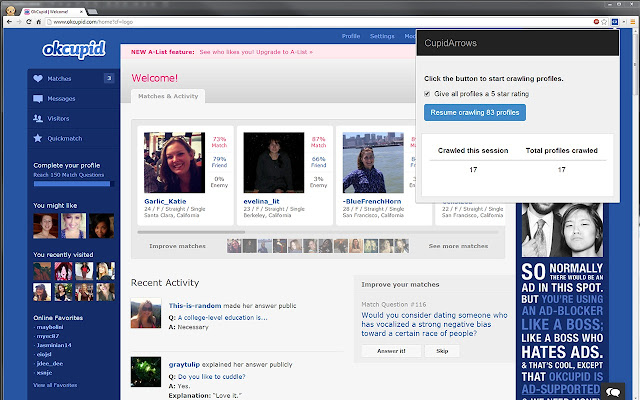Click the red ad-blocker icon in address bar
Image resolution: width=640 pixels, height=400 pixels.
[596, 22]
